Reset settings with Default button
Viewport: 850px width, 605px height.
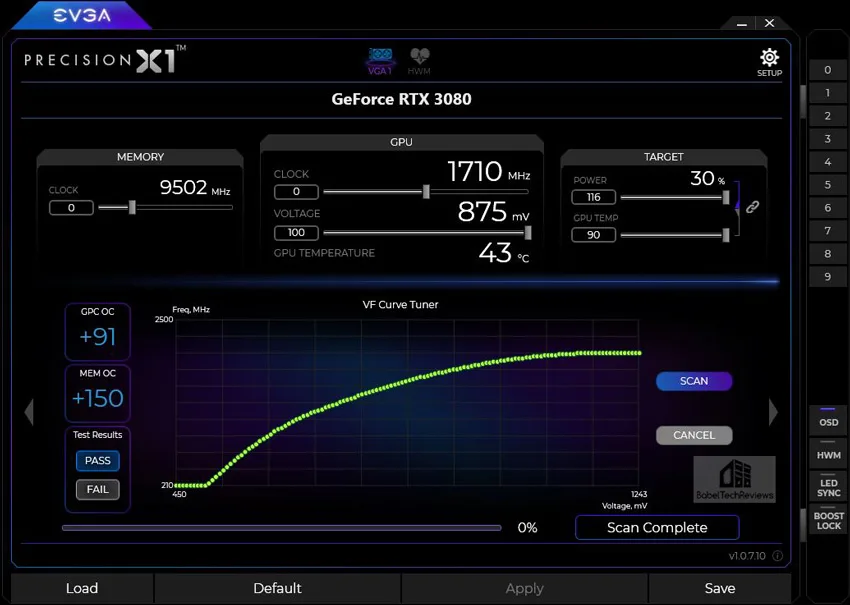[278, 588]
